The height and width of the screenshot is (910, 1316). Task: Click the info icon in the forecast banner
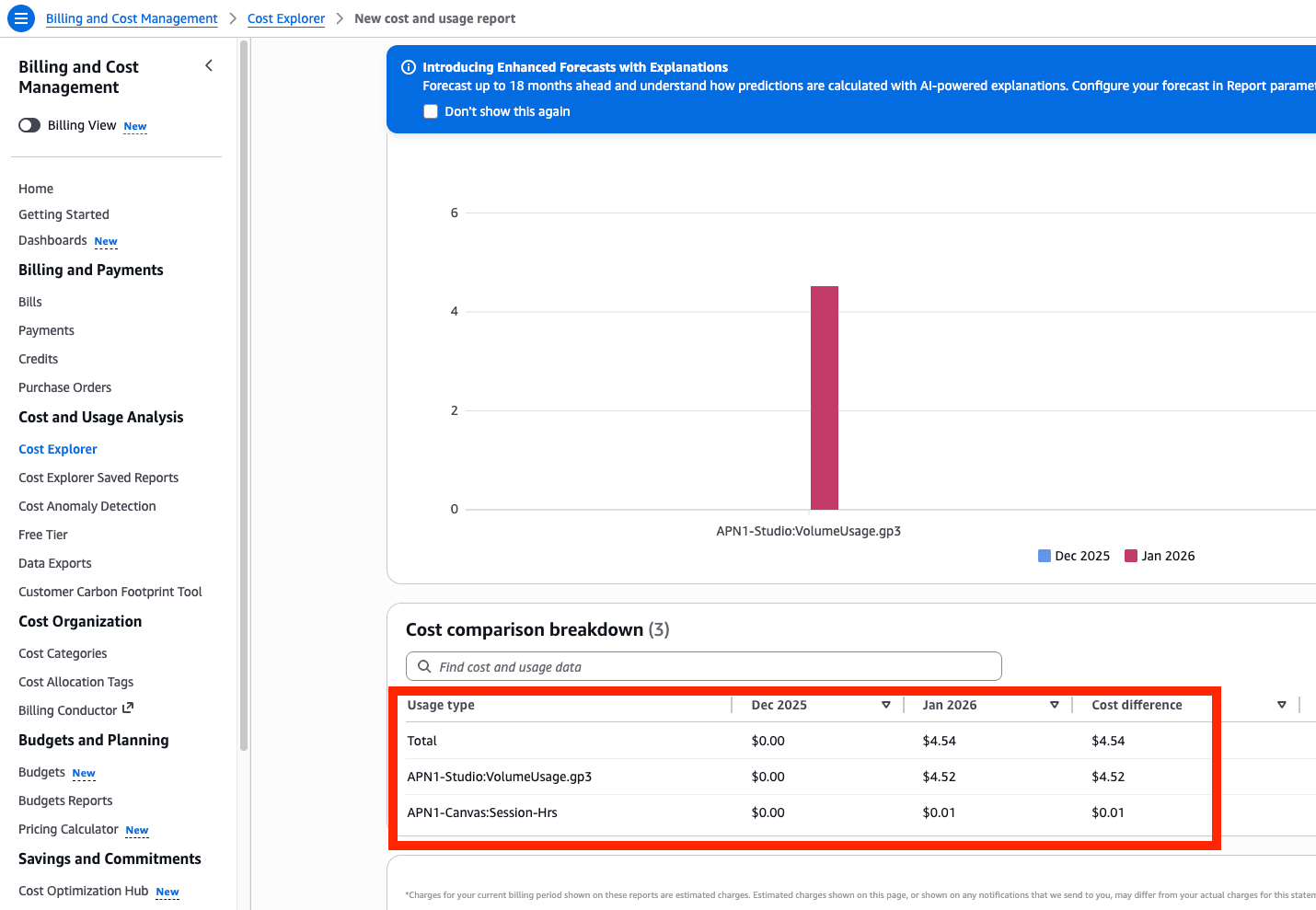click(x=409, y=67)
